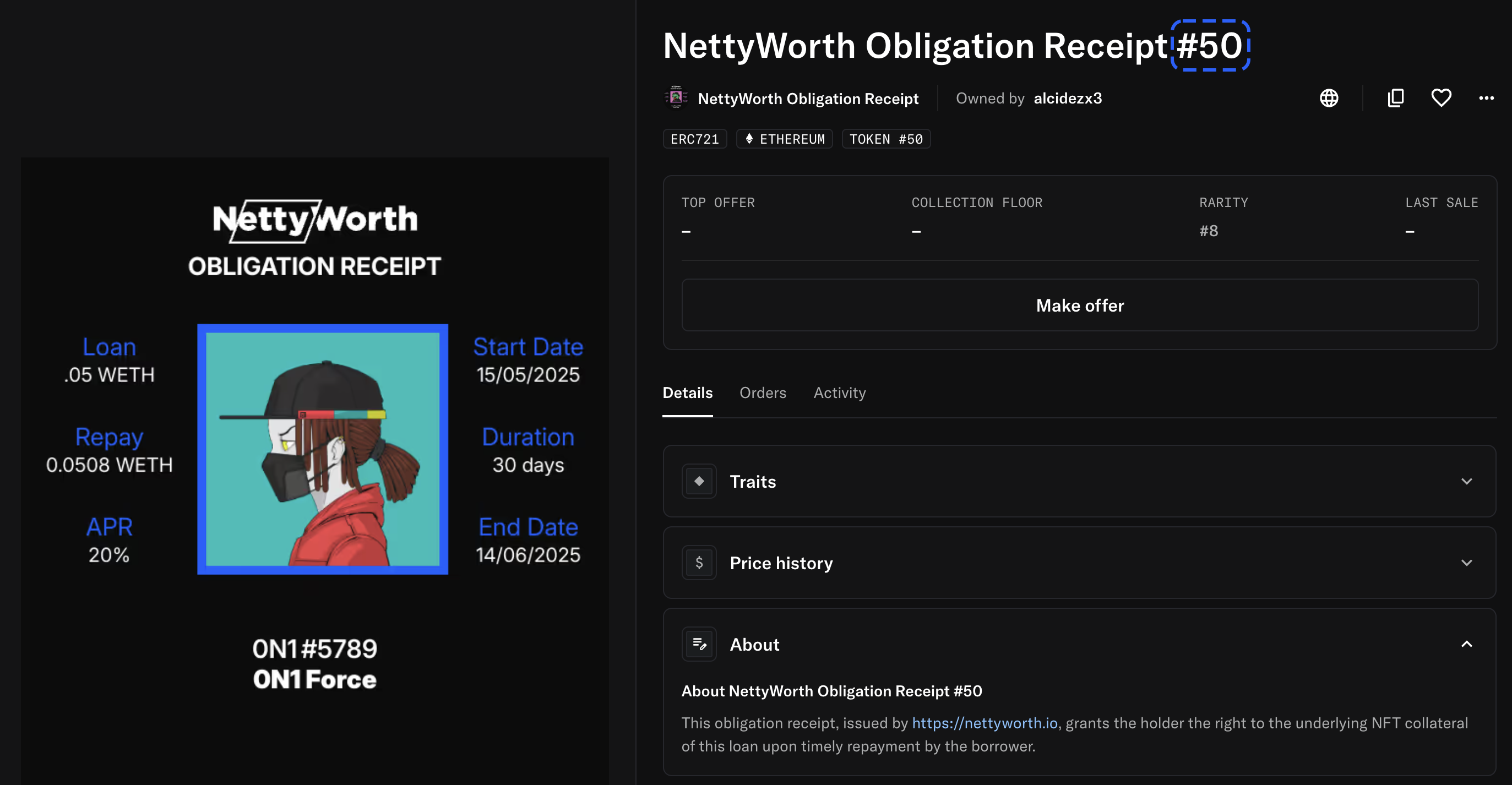Click the LAST SALE label
Screen dimensions: 1512x785
1442,203
